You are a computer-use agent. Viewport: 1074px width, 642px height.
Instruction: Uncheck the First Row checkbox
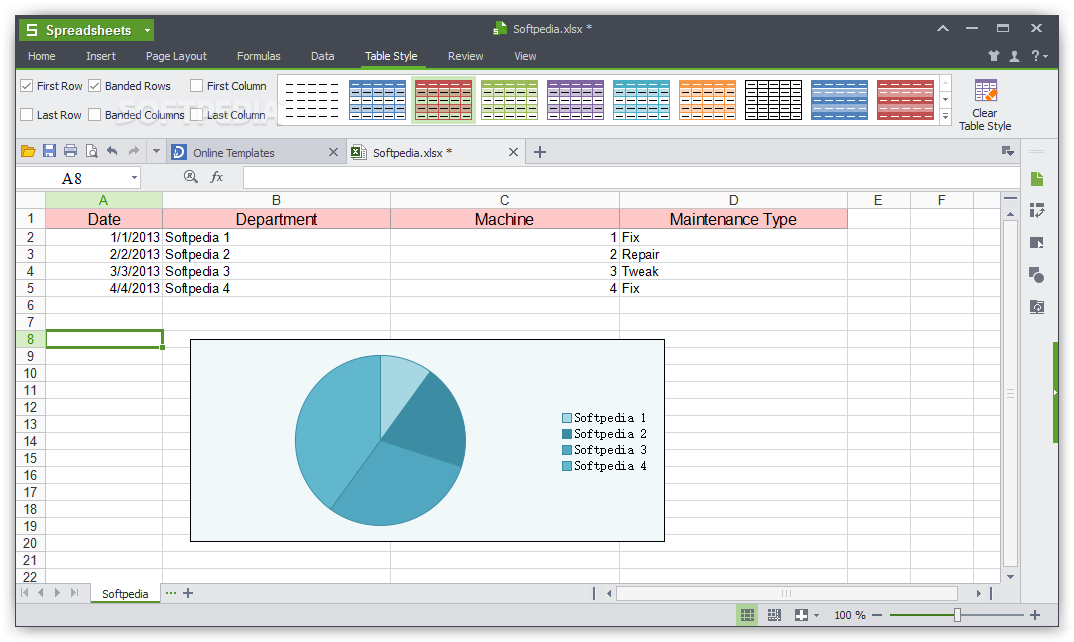(27, 86)
